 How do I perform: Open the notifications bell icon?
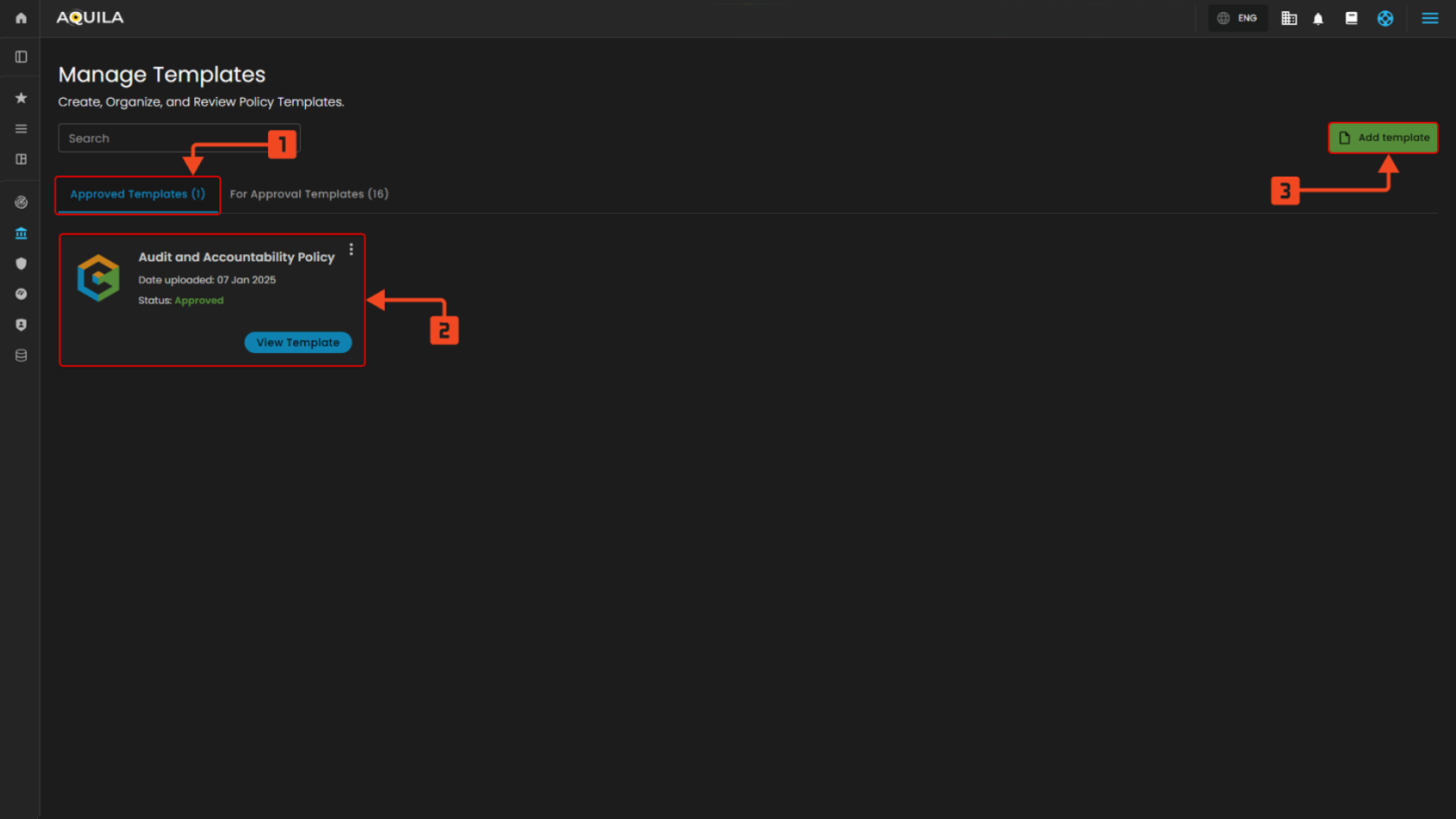point(1318,18)
